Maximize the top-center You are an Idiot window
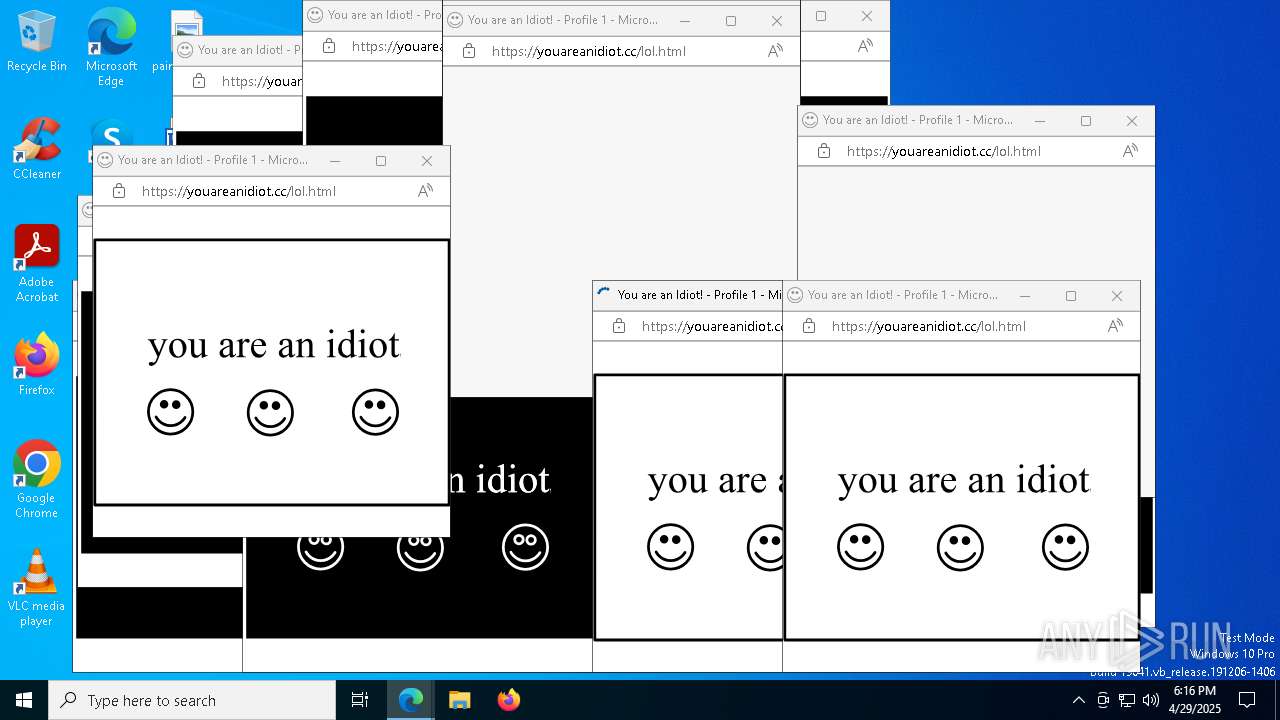Viewport: 1280px width, 720px height. [x=731, y=21]
